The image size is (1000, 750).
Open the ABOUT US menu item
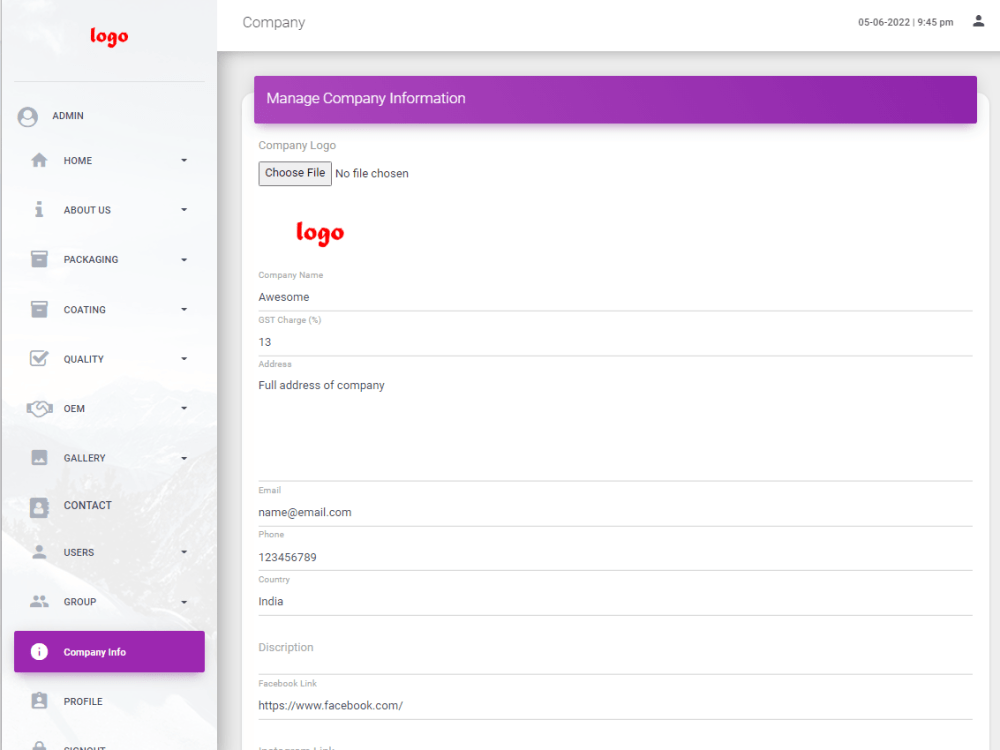109,210
